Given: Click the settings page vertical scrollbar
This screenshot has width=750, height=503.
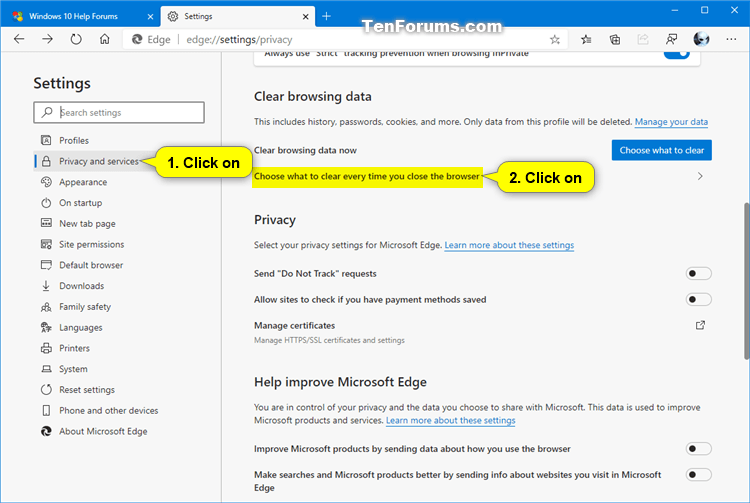Looking at the screenshot, I should point(746,281).
